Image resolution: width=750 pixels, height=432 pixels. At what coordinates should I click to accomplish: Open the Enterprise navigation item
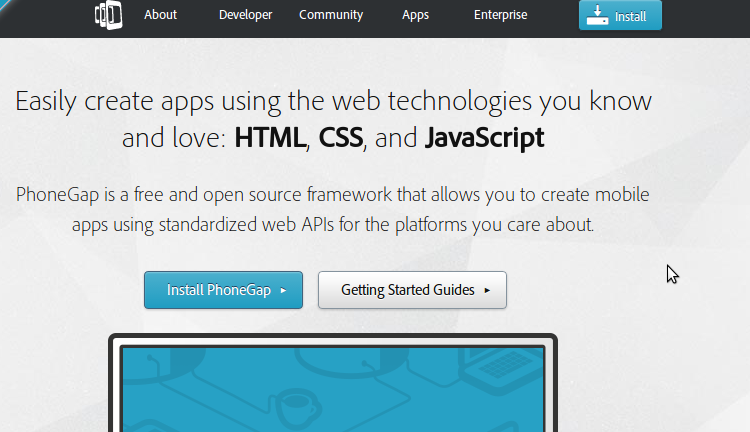click(x=500, y=15)
